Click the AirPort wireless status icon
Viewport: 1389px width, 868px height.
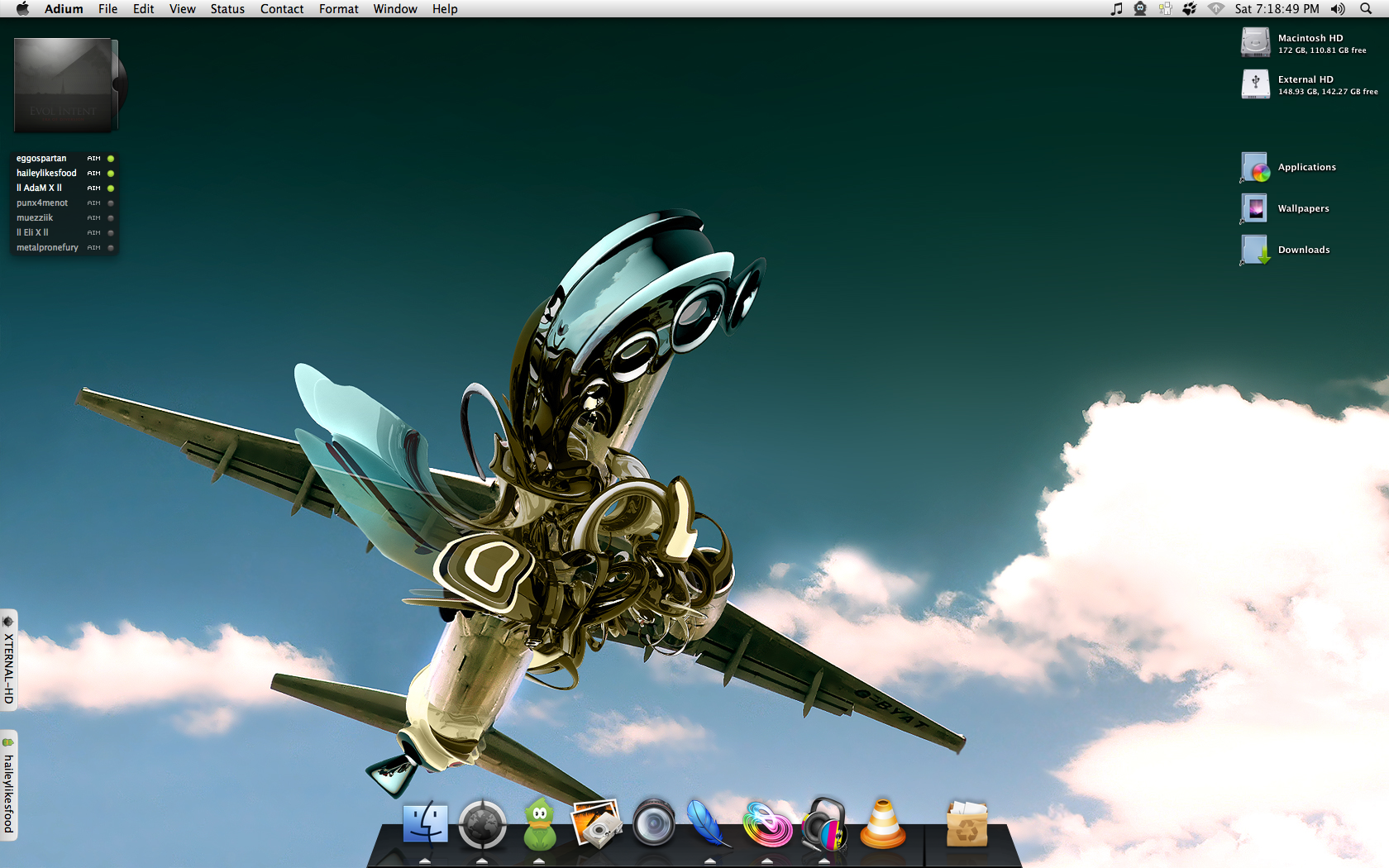tap(1215, 9)
